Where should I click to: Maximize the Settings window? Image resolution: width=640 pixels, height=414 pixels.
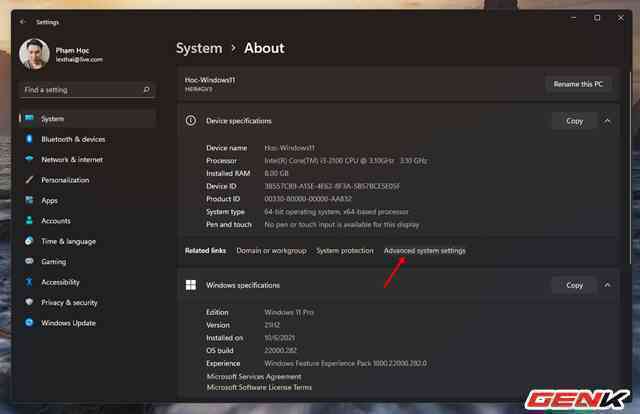597,18
